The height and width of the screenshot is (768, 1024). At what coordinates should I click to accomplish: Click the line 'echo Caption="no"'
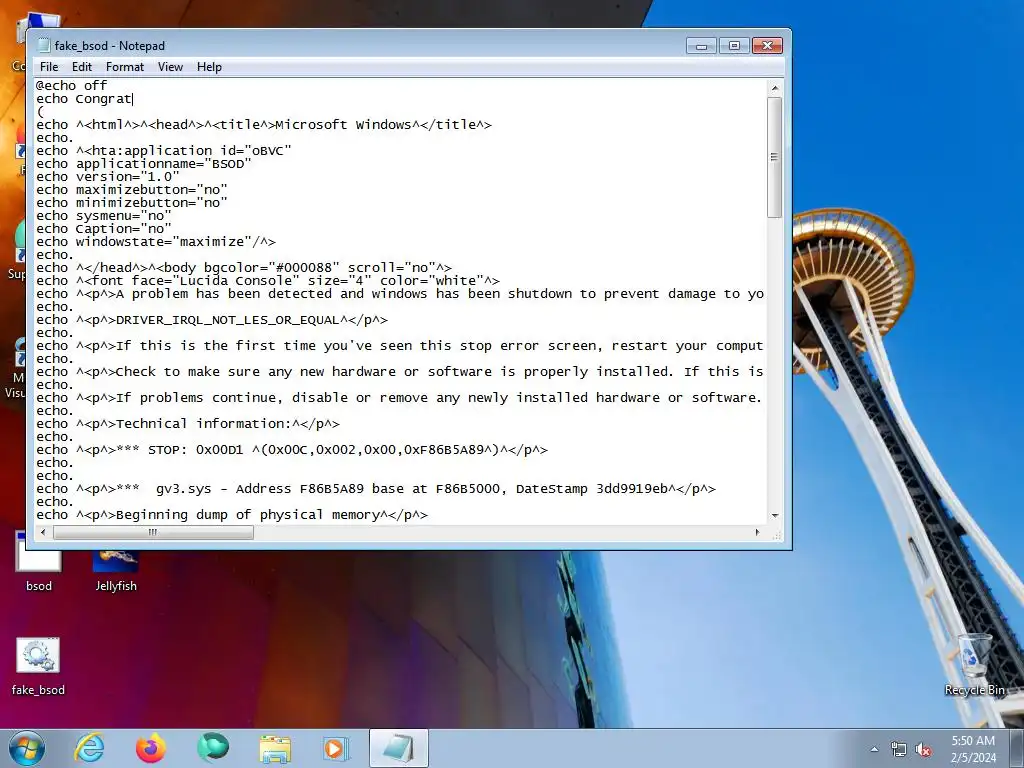click(x=104, y=229)
